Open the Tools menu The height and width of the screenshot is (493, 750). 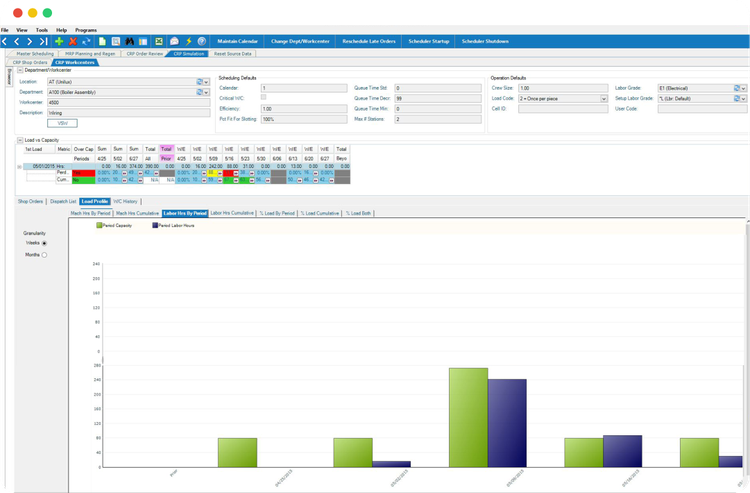[41, 31]
